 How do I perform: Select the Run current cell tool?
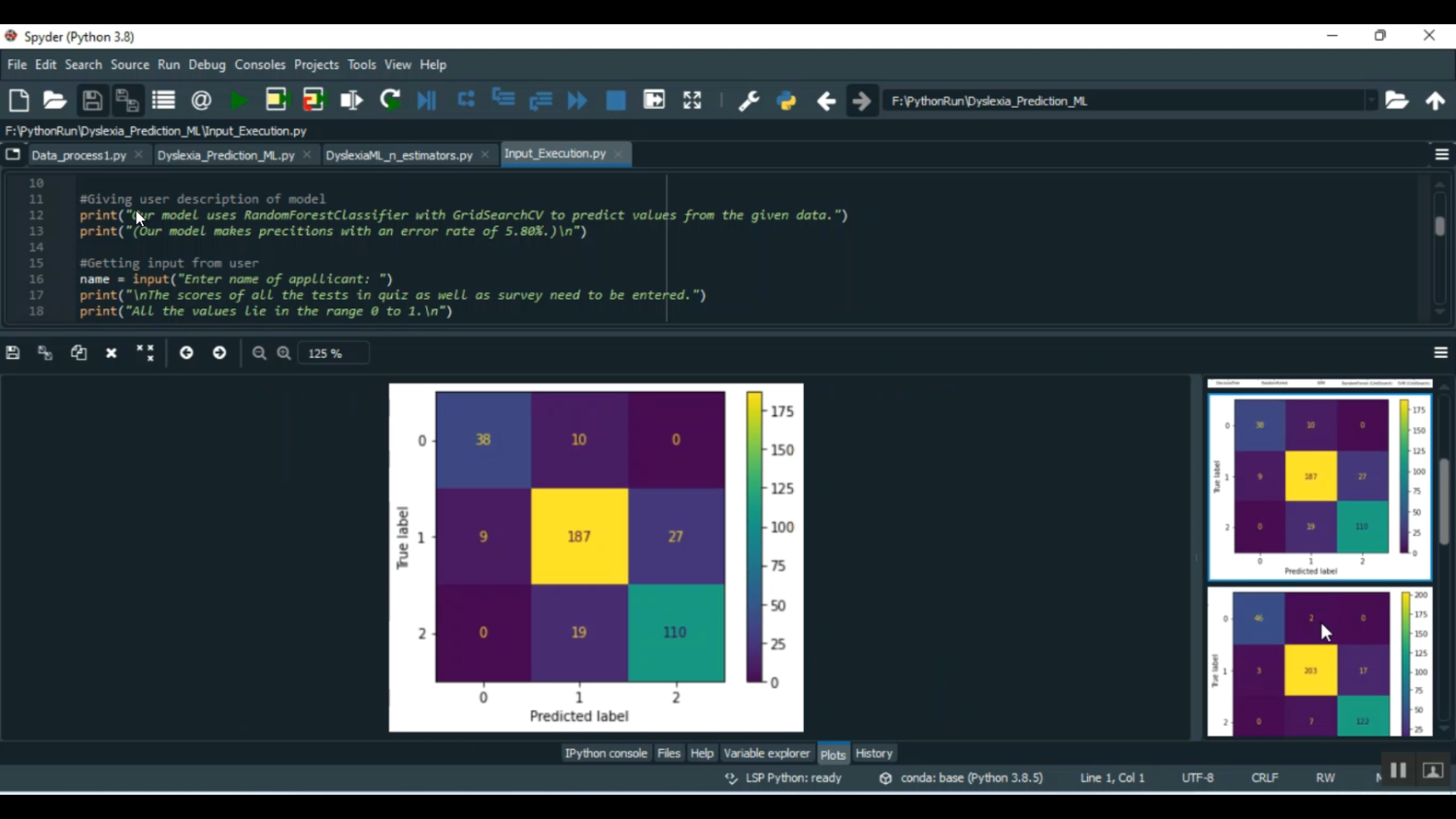276,100
